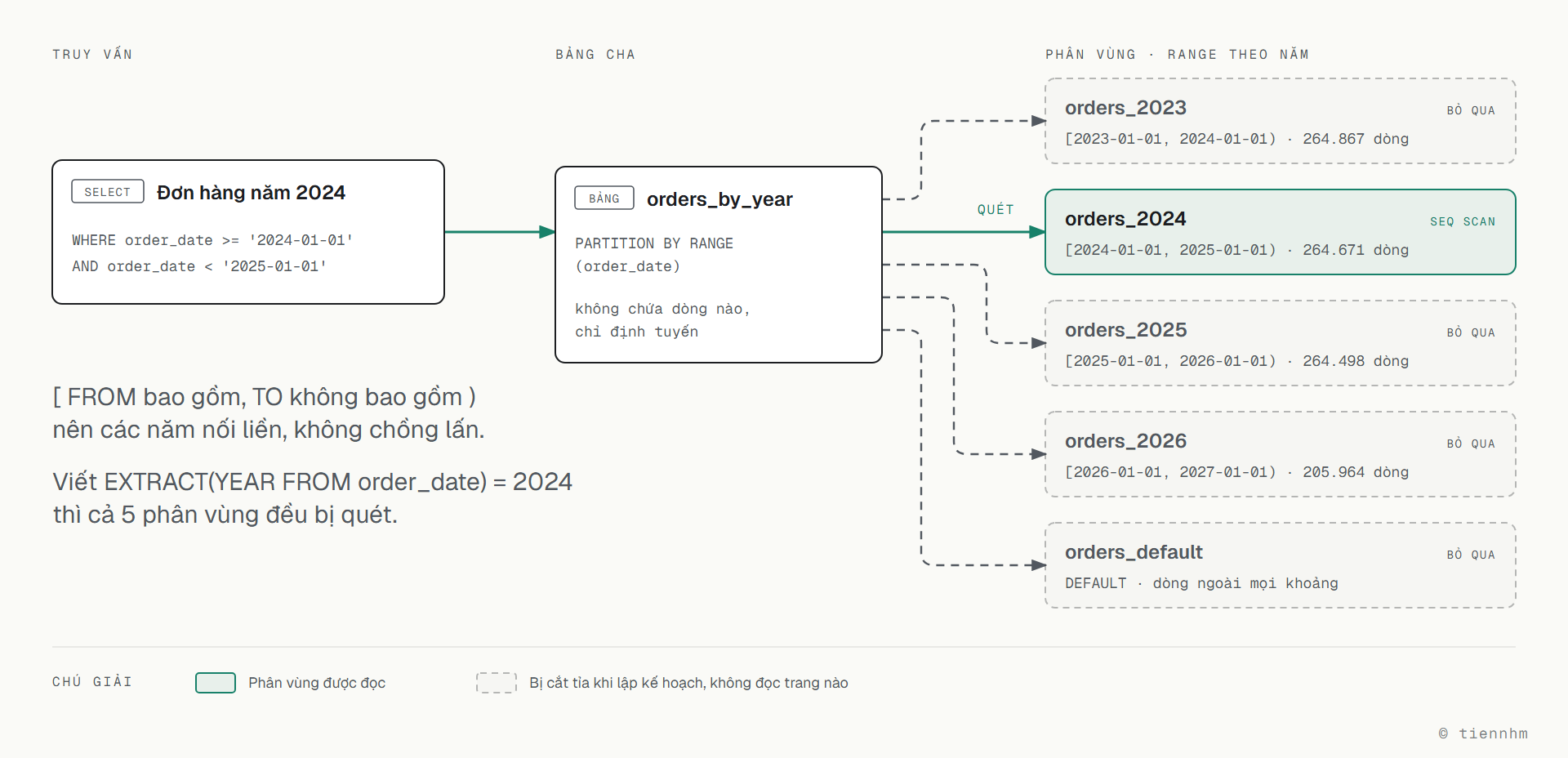Click 'DEFAULT · dòng ngoài mọi khoảng' text
Screen dimensions: 1568x758
pos(1201,583)
